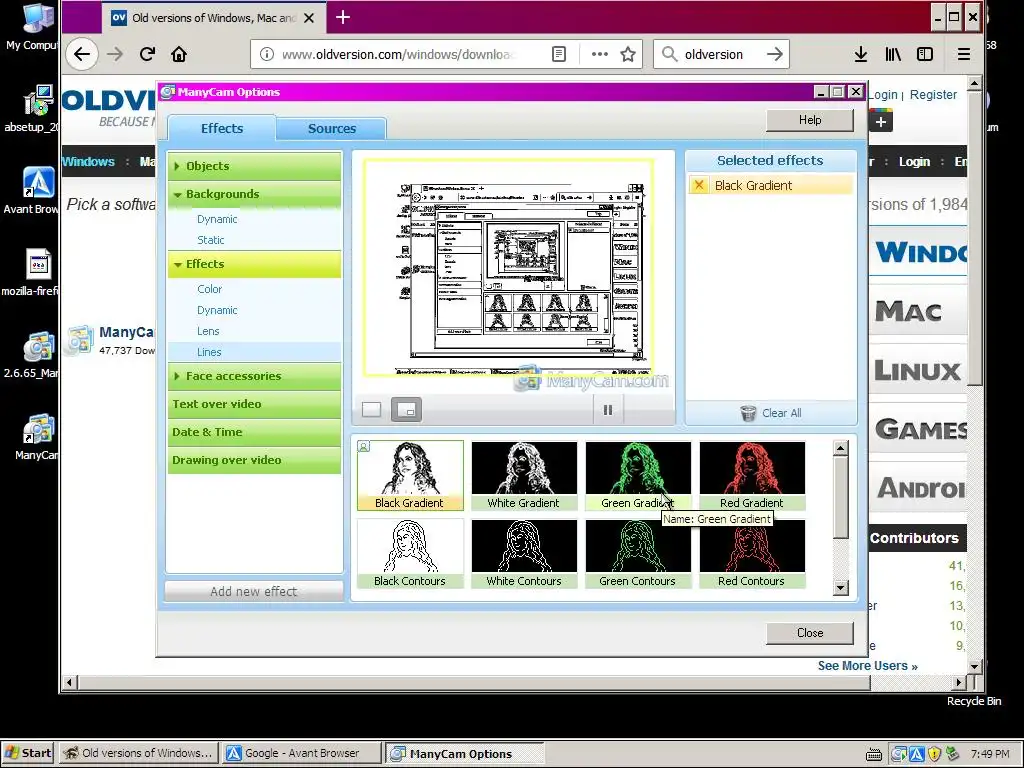Switch to the Sources tab
The width and height of the screenshot is (1024, 768).
[332, 129]
